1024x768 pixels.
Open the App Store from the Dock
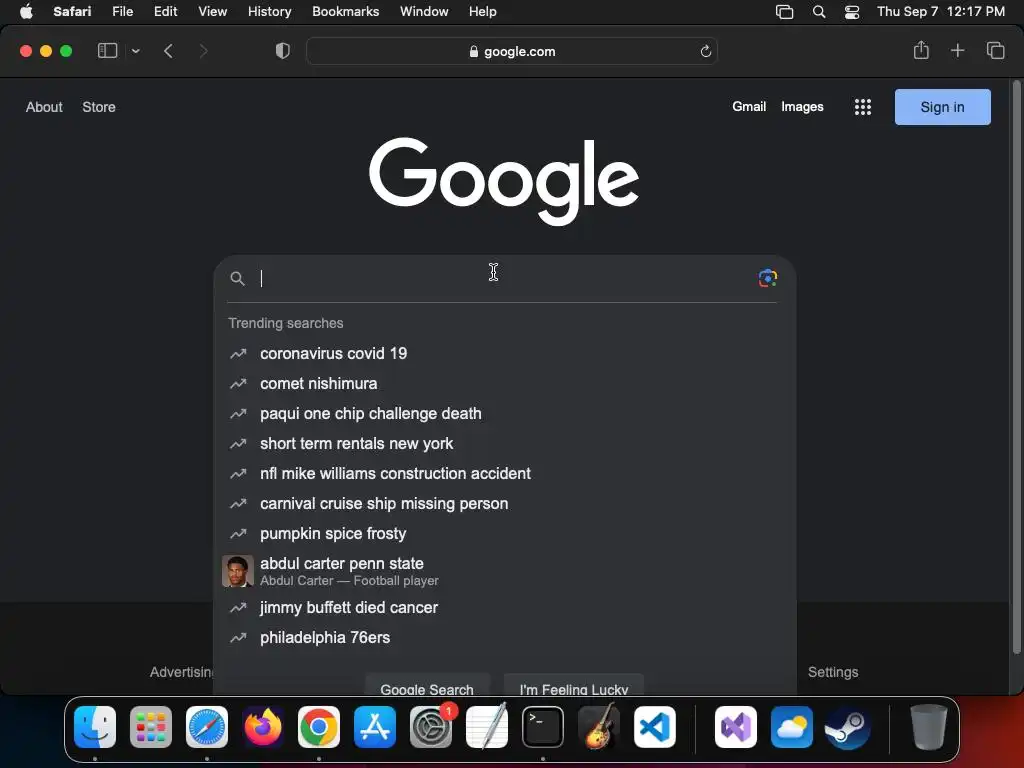(x=375, y=727)
